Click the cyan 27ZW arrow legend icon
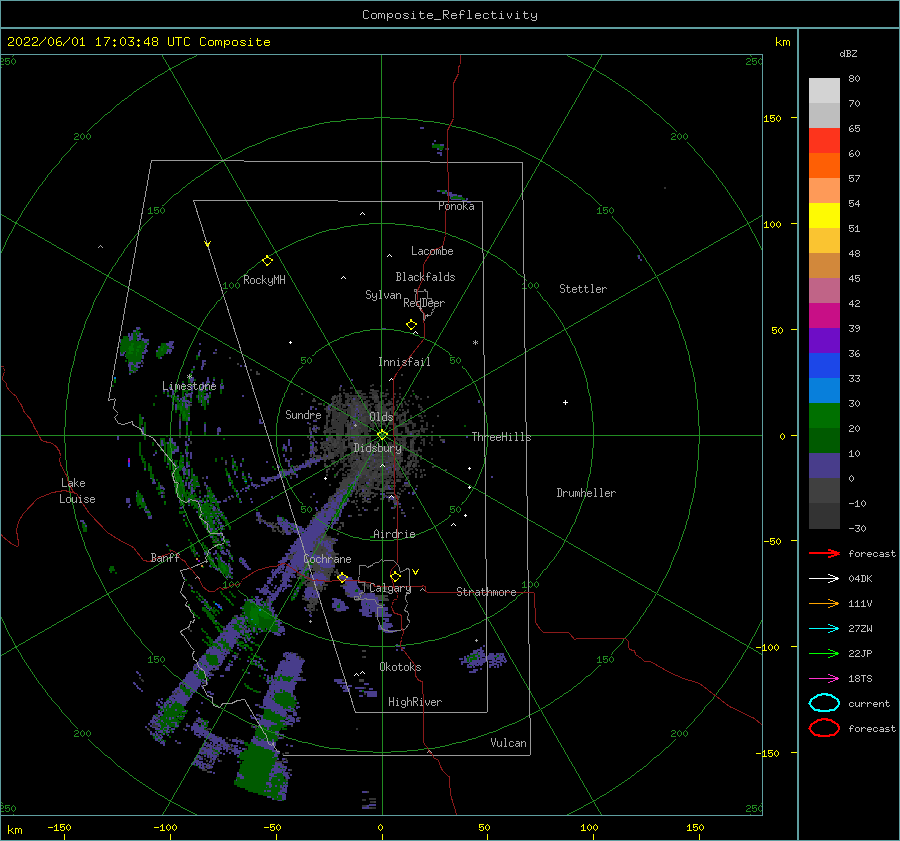The height and width of the screenshot is (841, 900). [x=825, y=629]
